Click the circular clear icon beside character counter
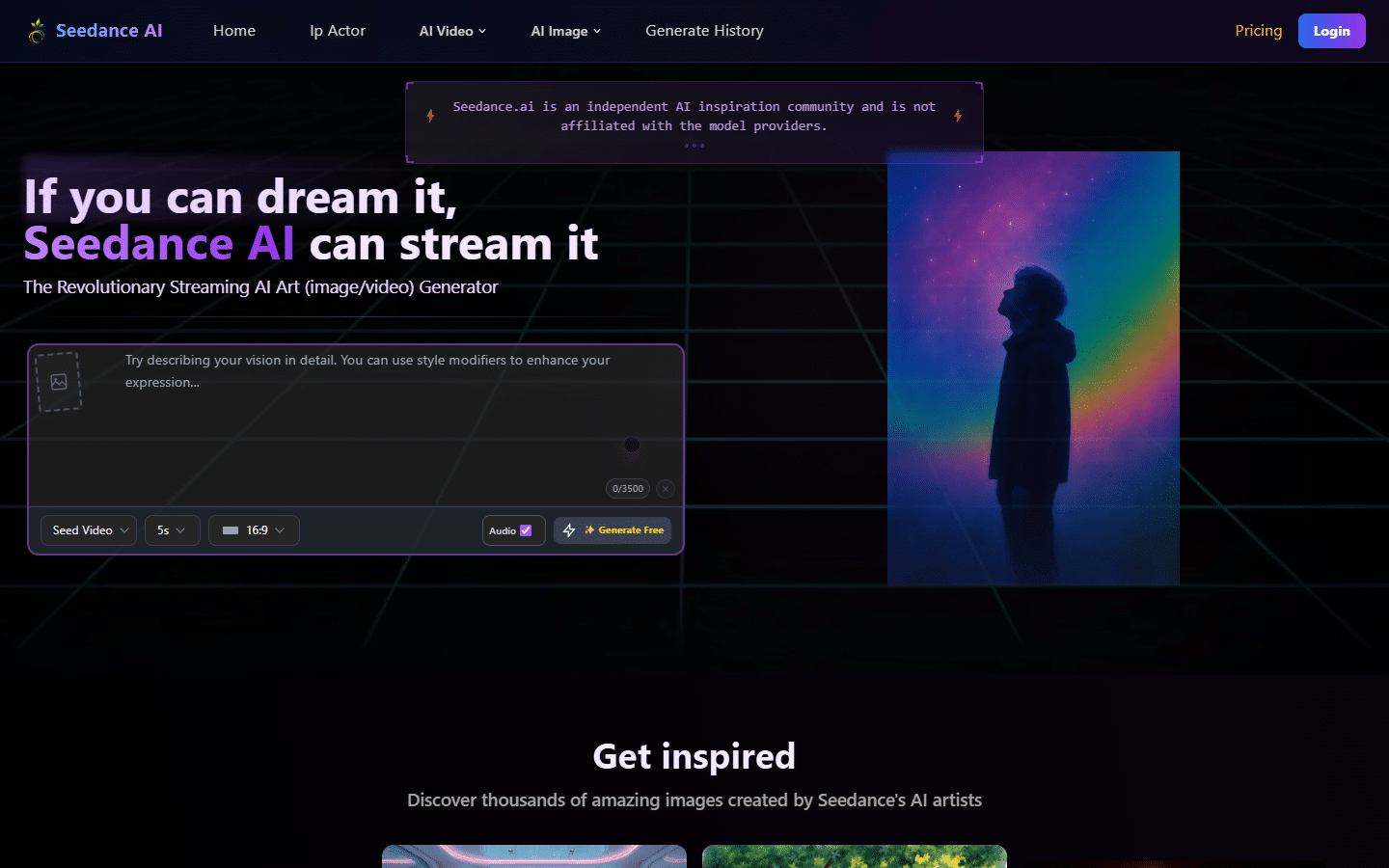The width and height of the screenshot is (1389, 868). 666,489
